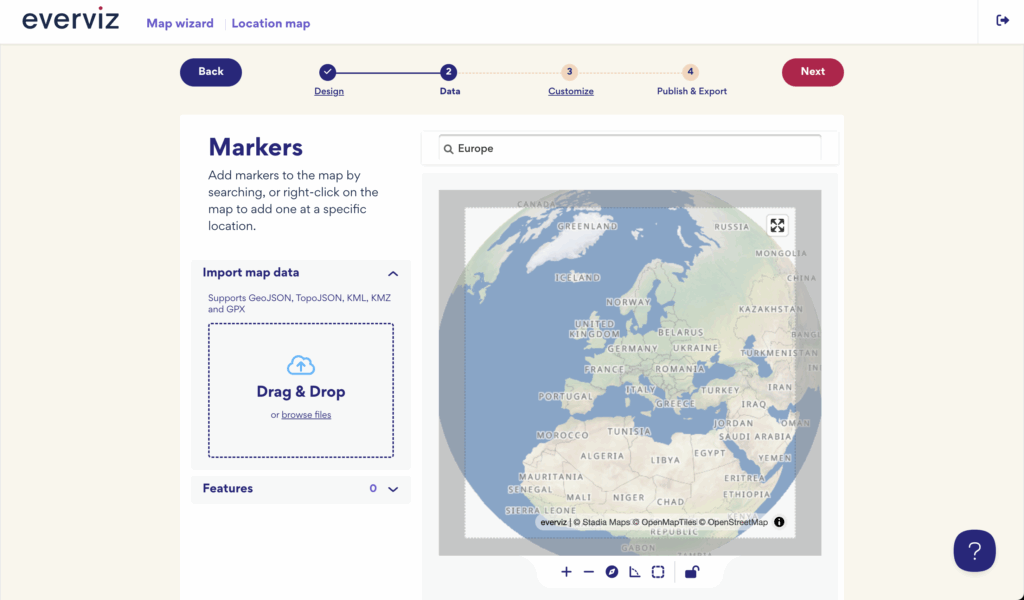The height and width of the screenshot is (600, 1024).
Task: Toggle the sign-out icon in the header
Action: [1001, 19]
